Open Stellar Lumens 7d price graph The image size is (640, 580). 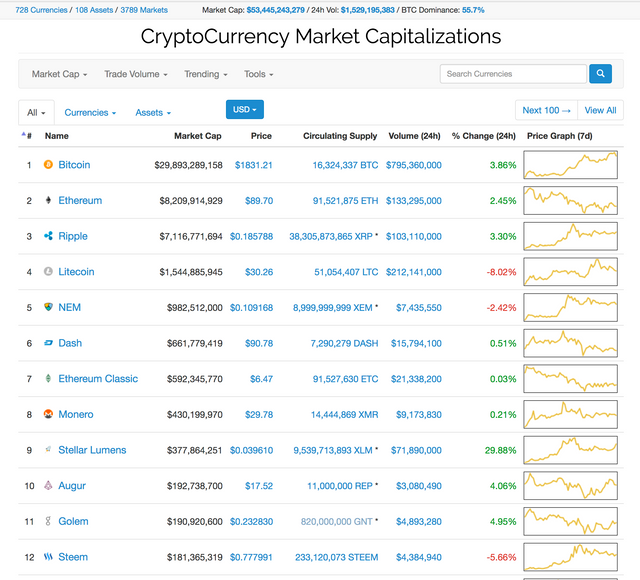[x=570, y=450]
